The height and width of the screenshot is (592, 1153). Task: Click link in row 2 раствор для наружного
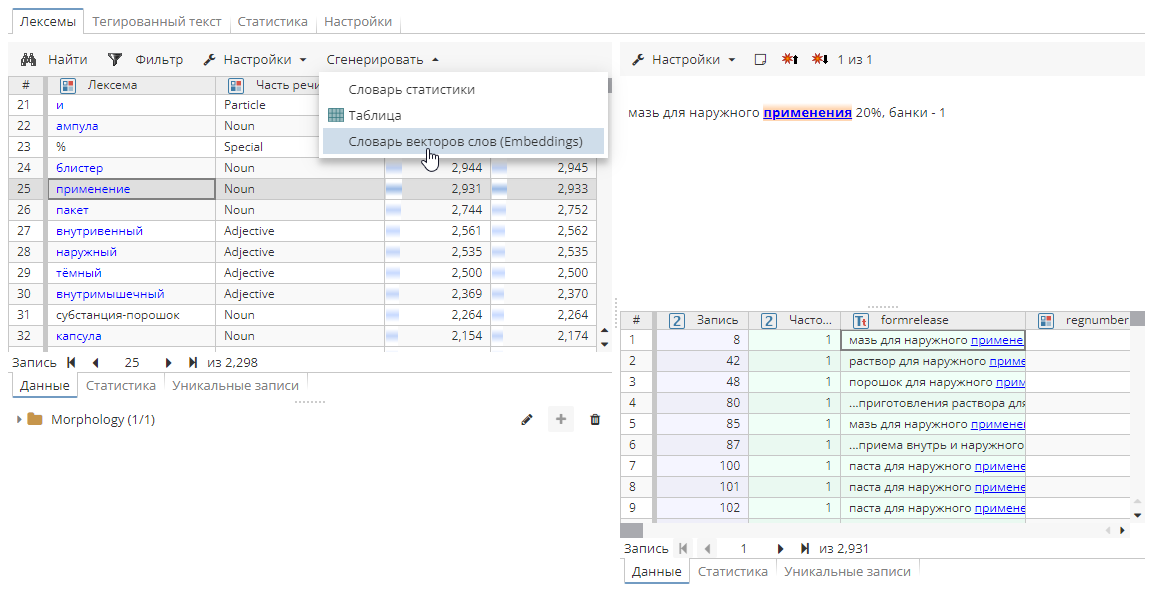coord(1007,361)
